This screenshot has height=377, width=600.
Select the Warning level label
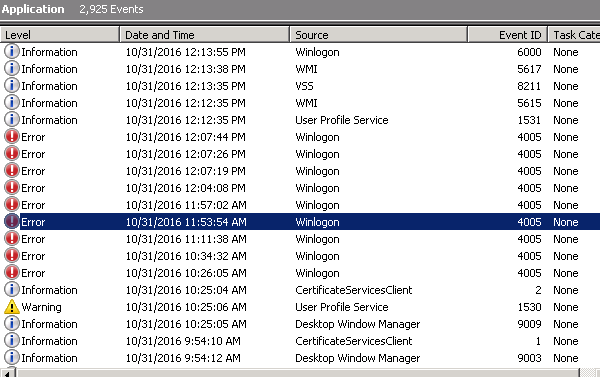coord(41,307)
